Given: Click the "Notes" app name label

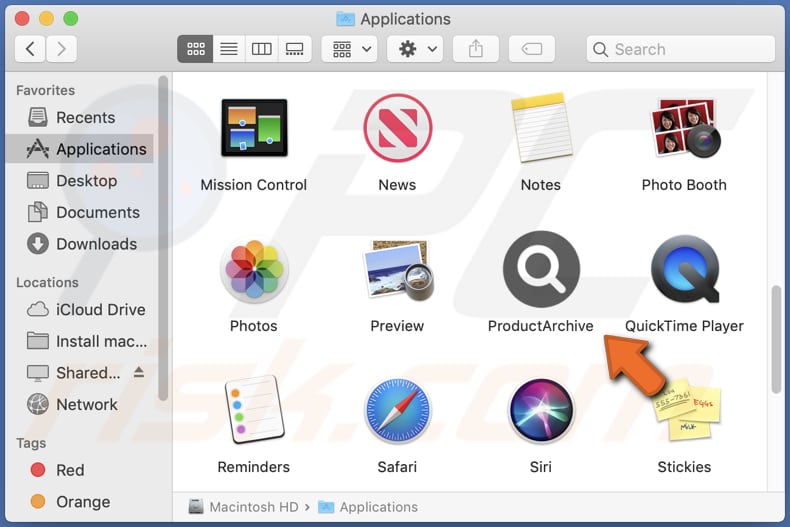Looking at the screenshot, I should click(x=541, y=185).
